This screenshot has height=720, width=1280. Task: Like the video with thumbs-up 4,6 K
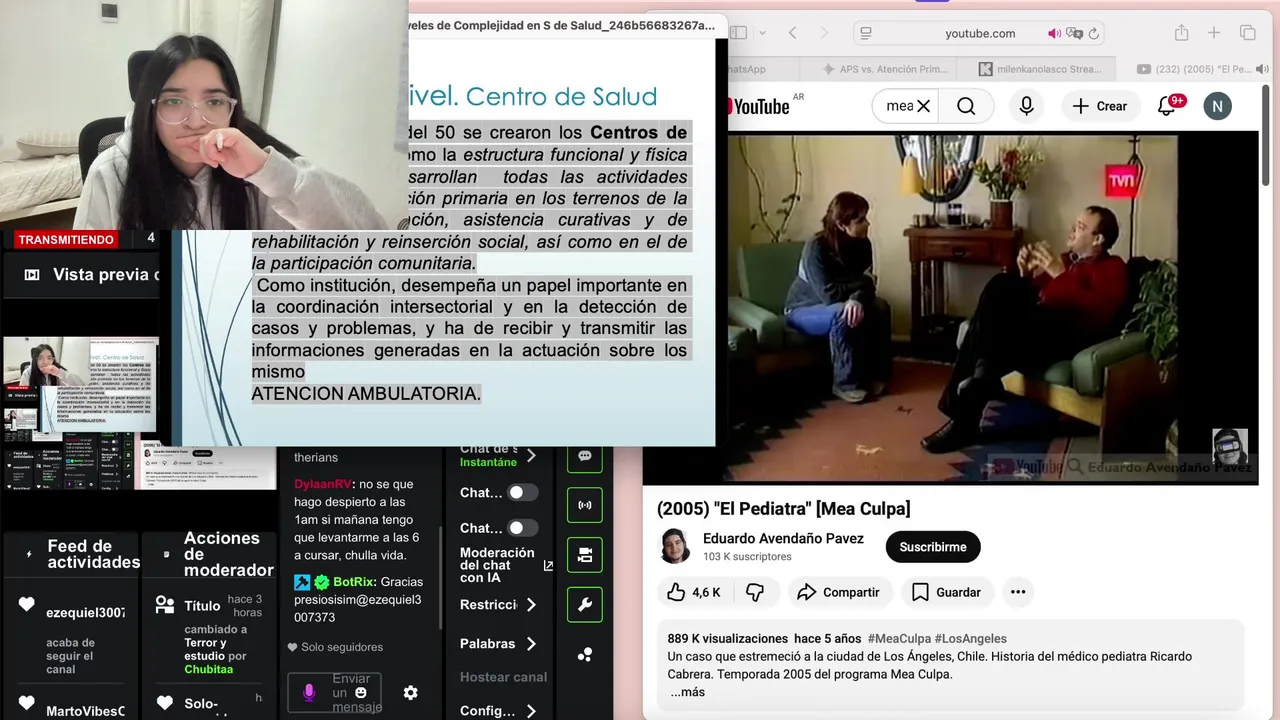click(x=693, y=592)
